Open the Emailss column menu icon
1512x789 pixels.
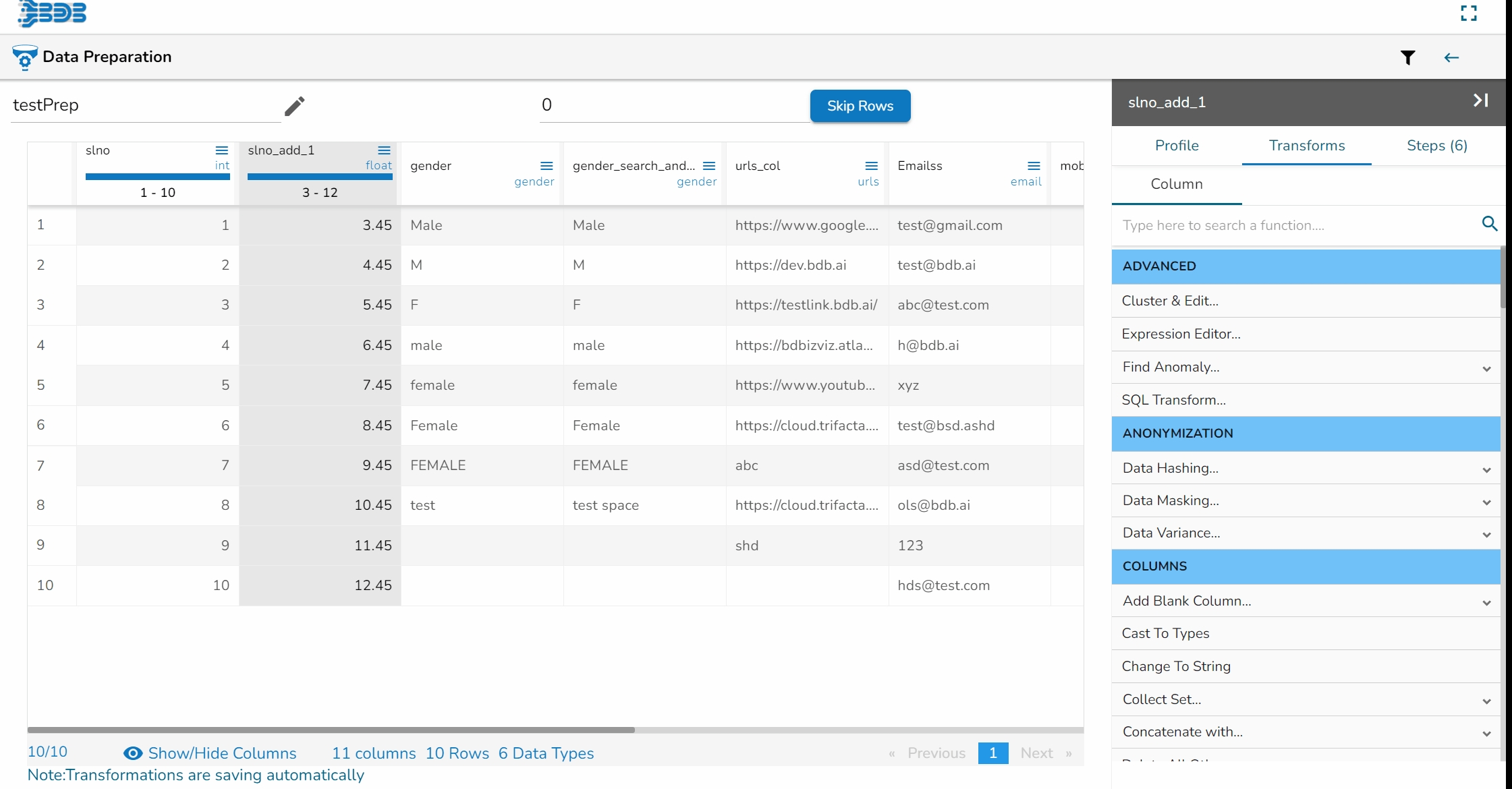[x=1033, y=166]
